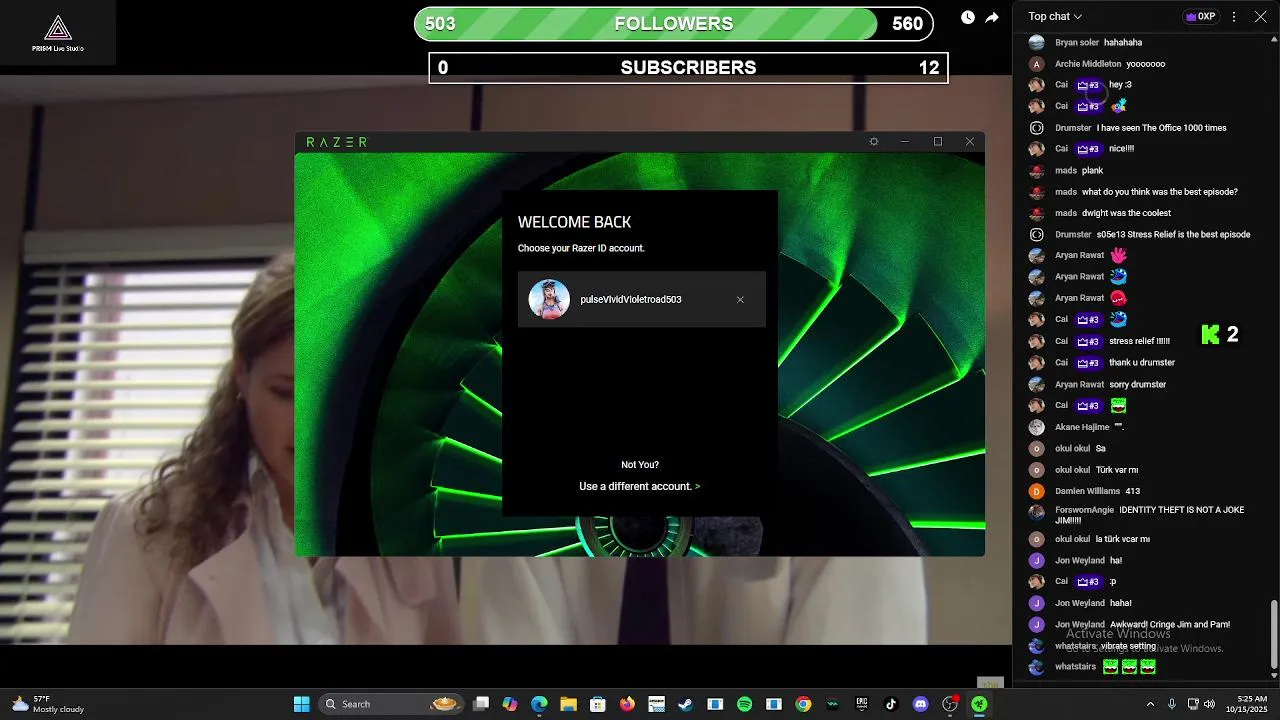Click Damien Williams message '413'
Viewport: 1280px width, 720px height.
pos(1132,491)
